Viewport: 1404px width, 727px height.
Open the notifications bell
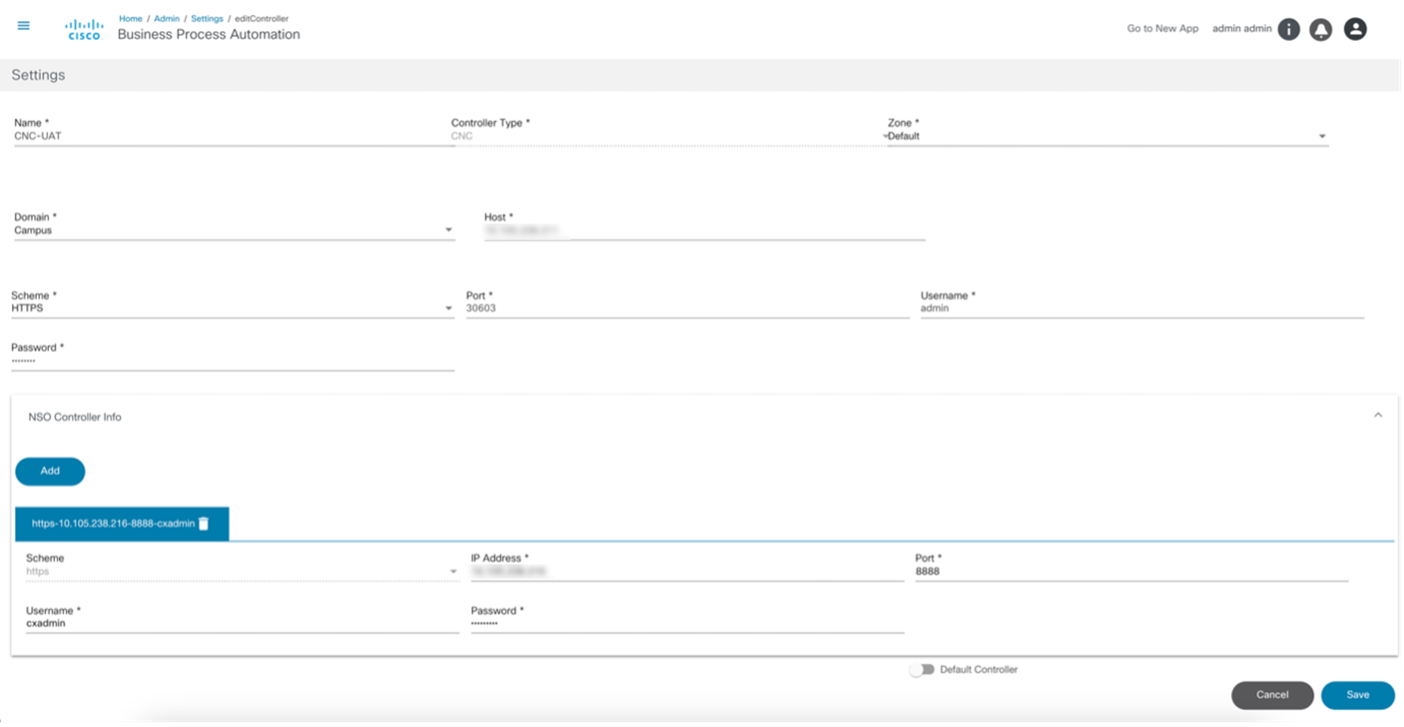coord(1321,29)
